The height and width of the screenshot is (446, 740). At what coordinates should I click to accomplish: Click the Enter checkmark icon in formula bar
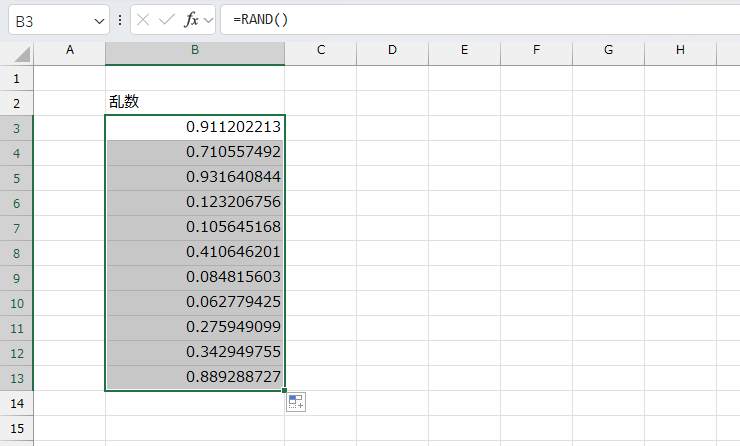tap(166, 20)
